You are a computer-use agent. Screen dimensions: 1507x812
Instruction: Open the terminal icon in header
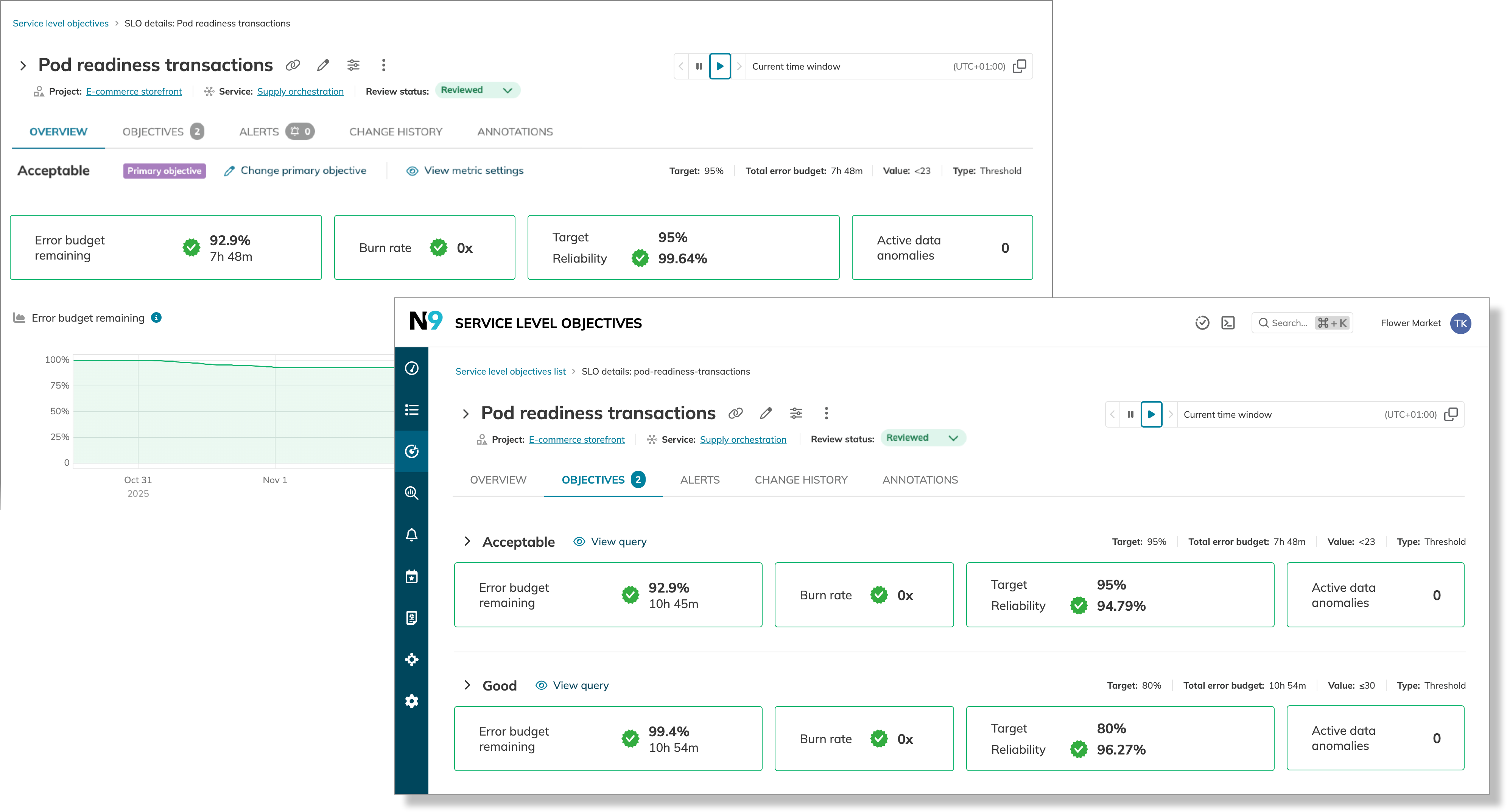click(x=1228, y=323)
